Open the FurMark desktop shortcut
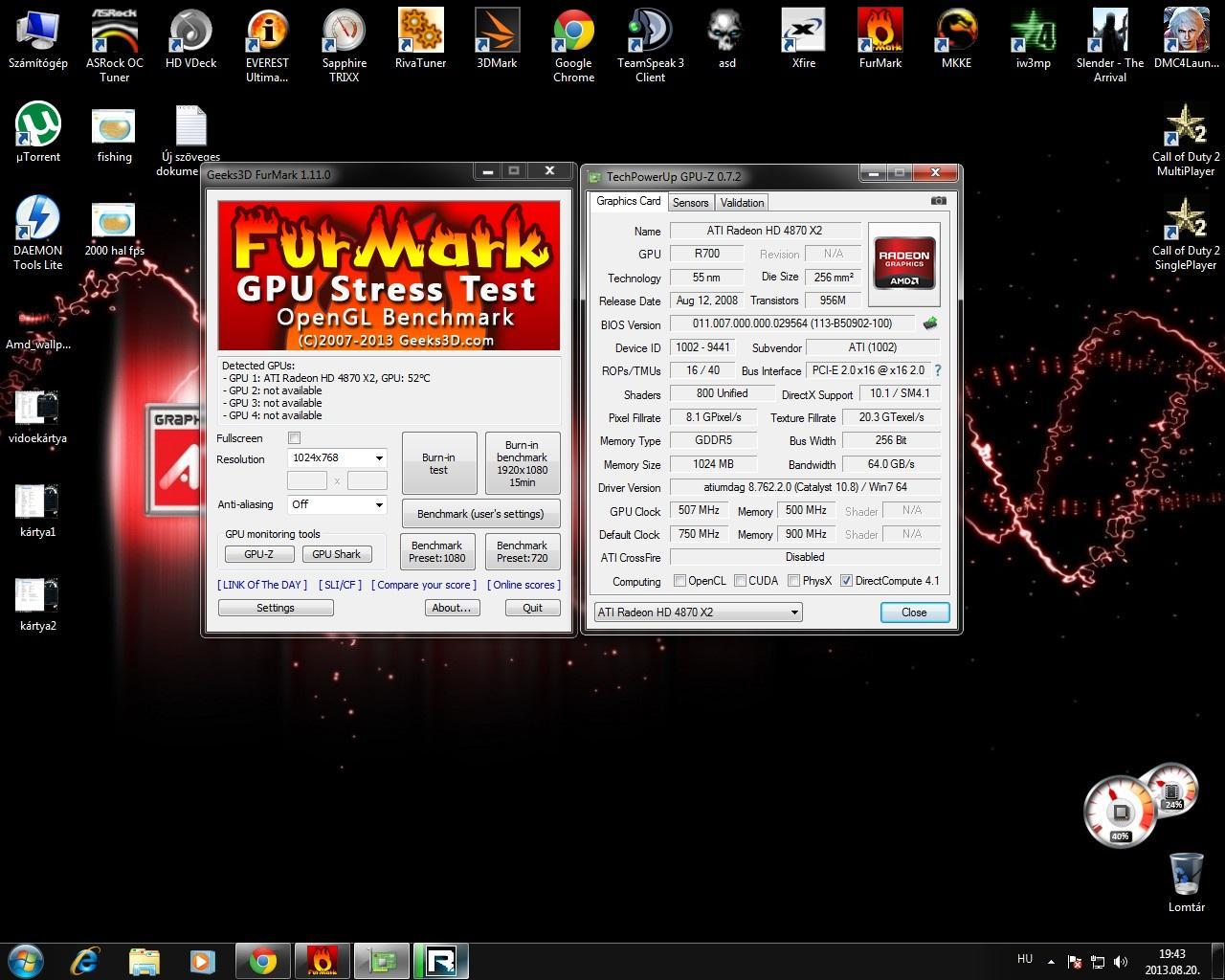The height and width of the screenshot is (980, 1225). [x=880, y=40]
